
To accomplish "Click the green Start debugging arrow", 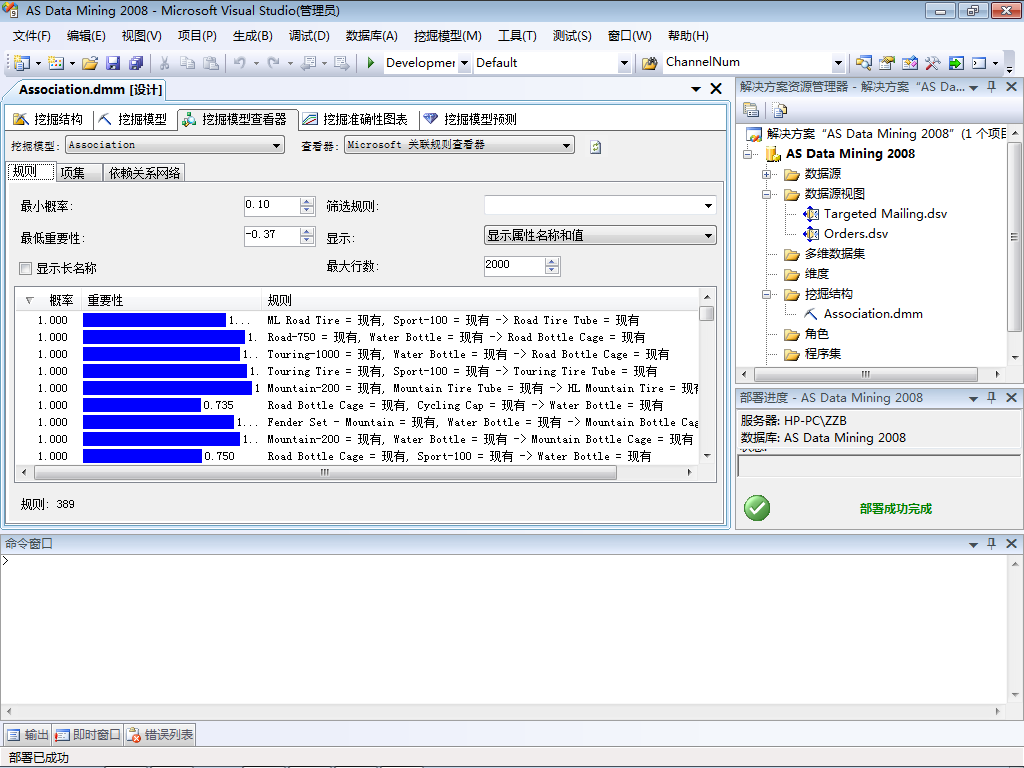I will [370, 63].
